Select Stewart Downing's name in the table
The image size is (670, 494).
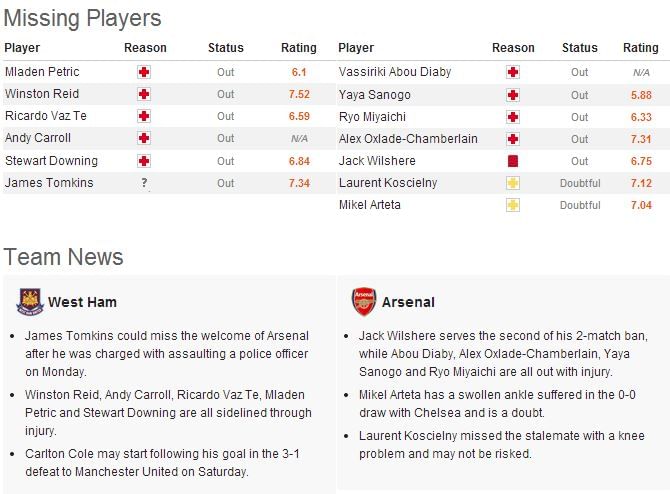click(x=51, y=161)
